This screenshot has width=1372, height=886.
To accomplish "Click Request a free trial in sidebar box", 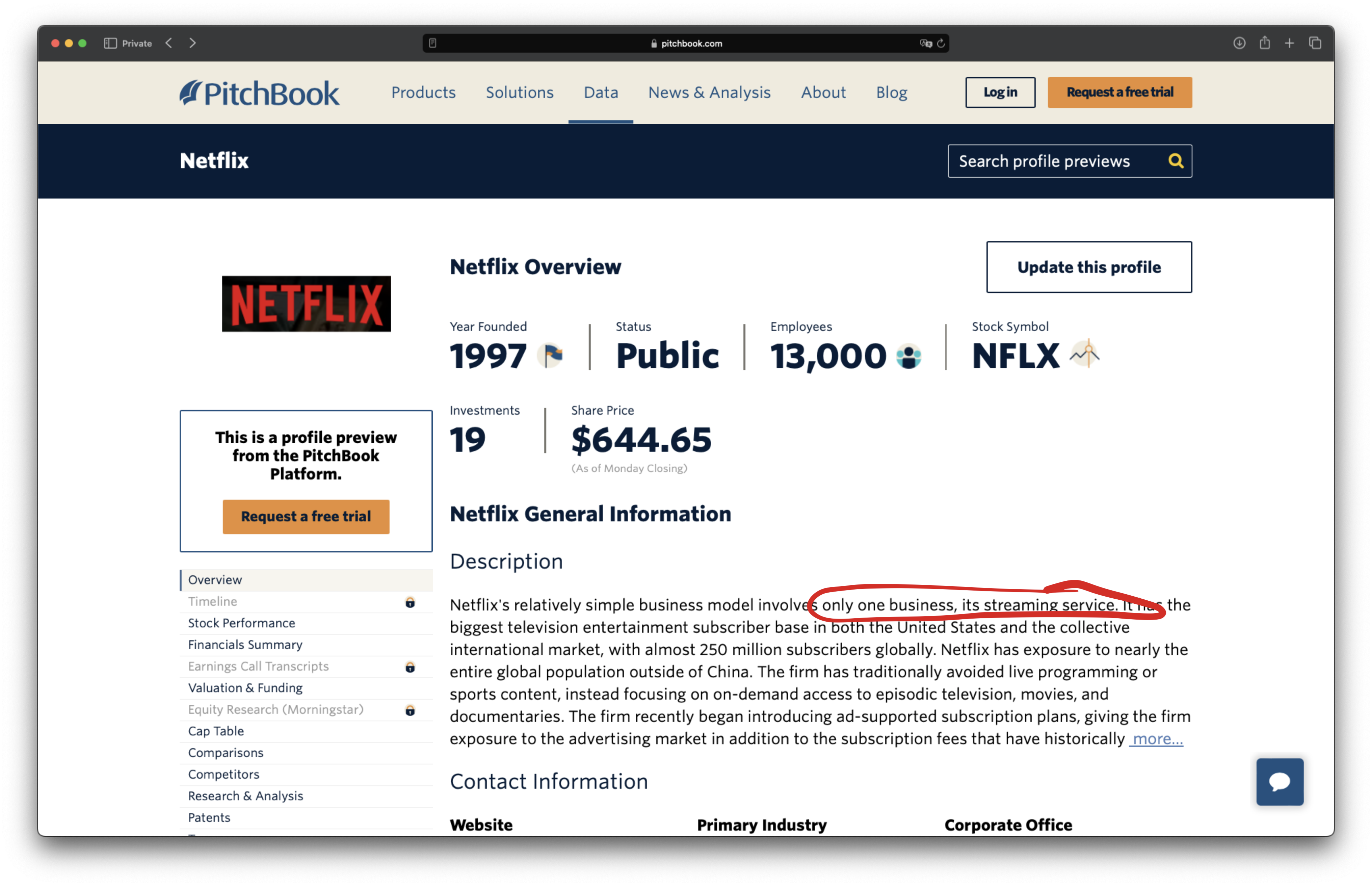I will (306, 517).
